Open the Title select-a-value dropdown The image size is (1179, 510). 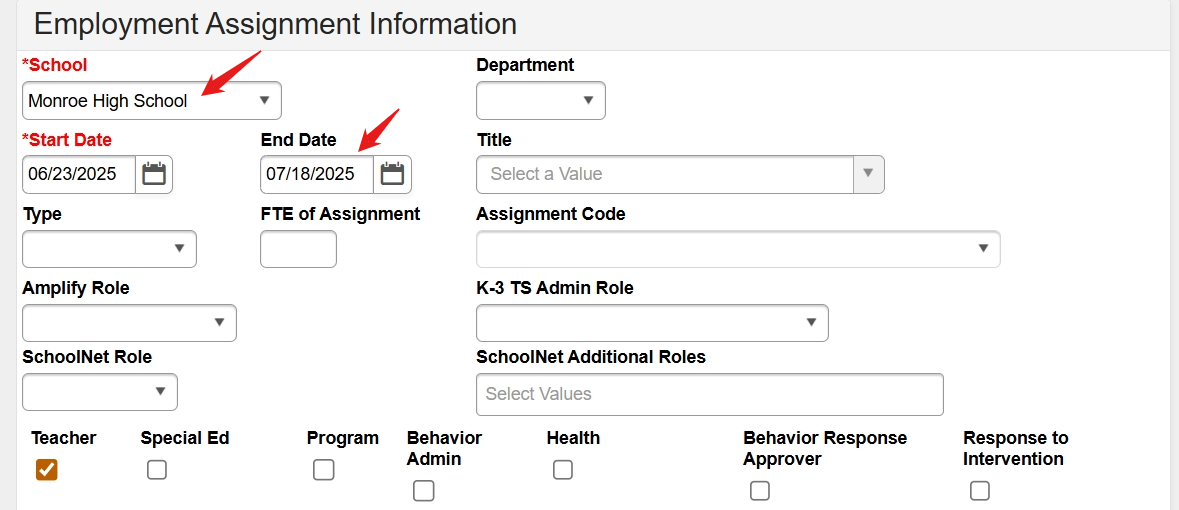(680, 174)
